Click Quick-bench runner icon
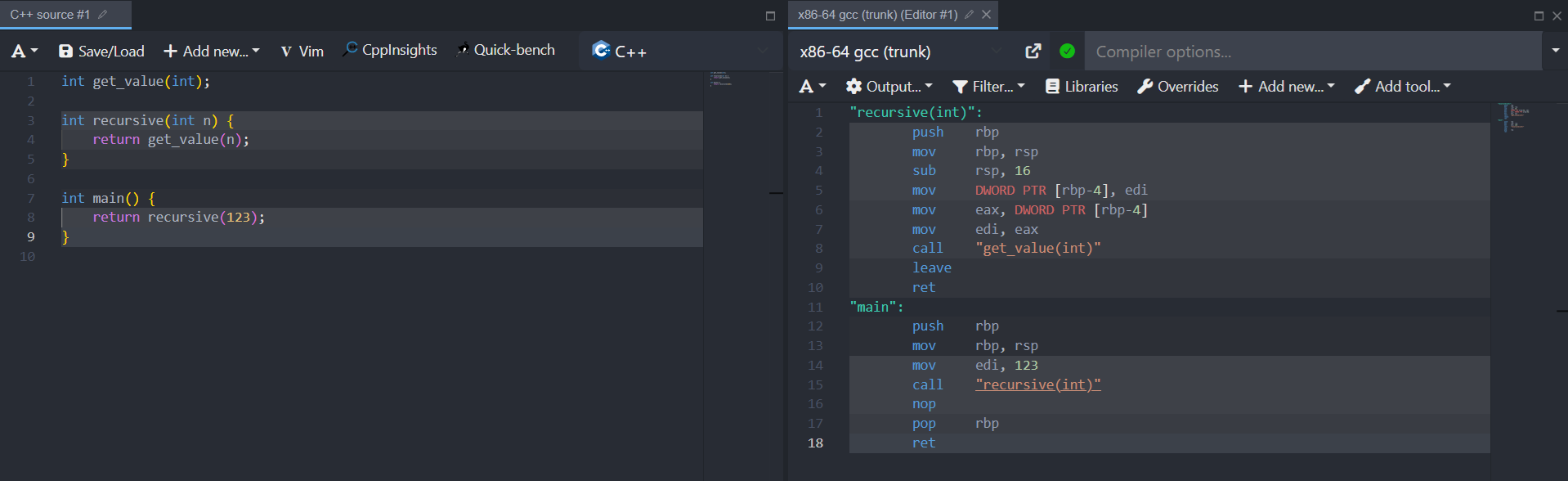This screenshot has width=1568, height=481. click(x=463, y=50)
